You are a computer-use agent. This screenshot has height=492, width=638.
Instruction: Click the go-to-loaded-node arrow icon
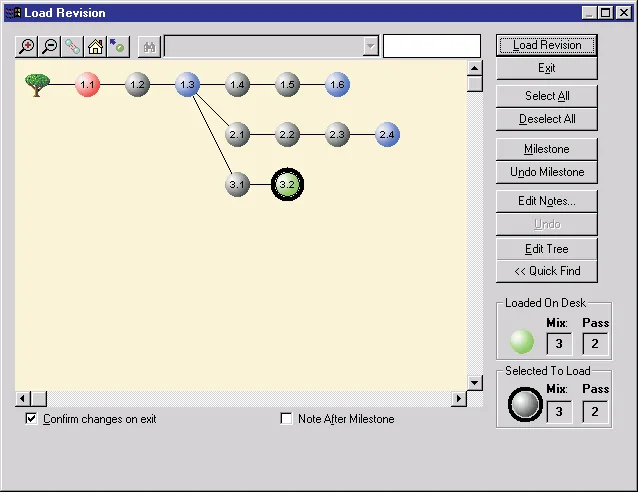tap(118, 46)
